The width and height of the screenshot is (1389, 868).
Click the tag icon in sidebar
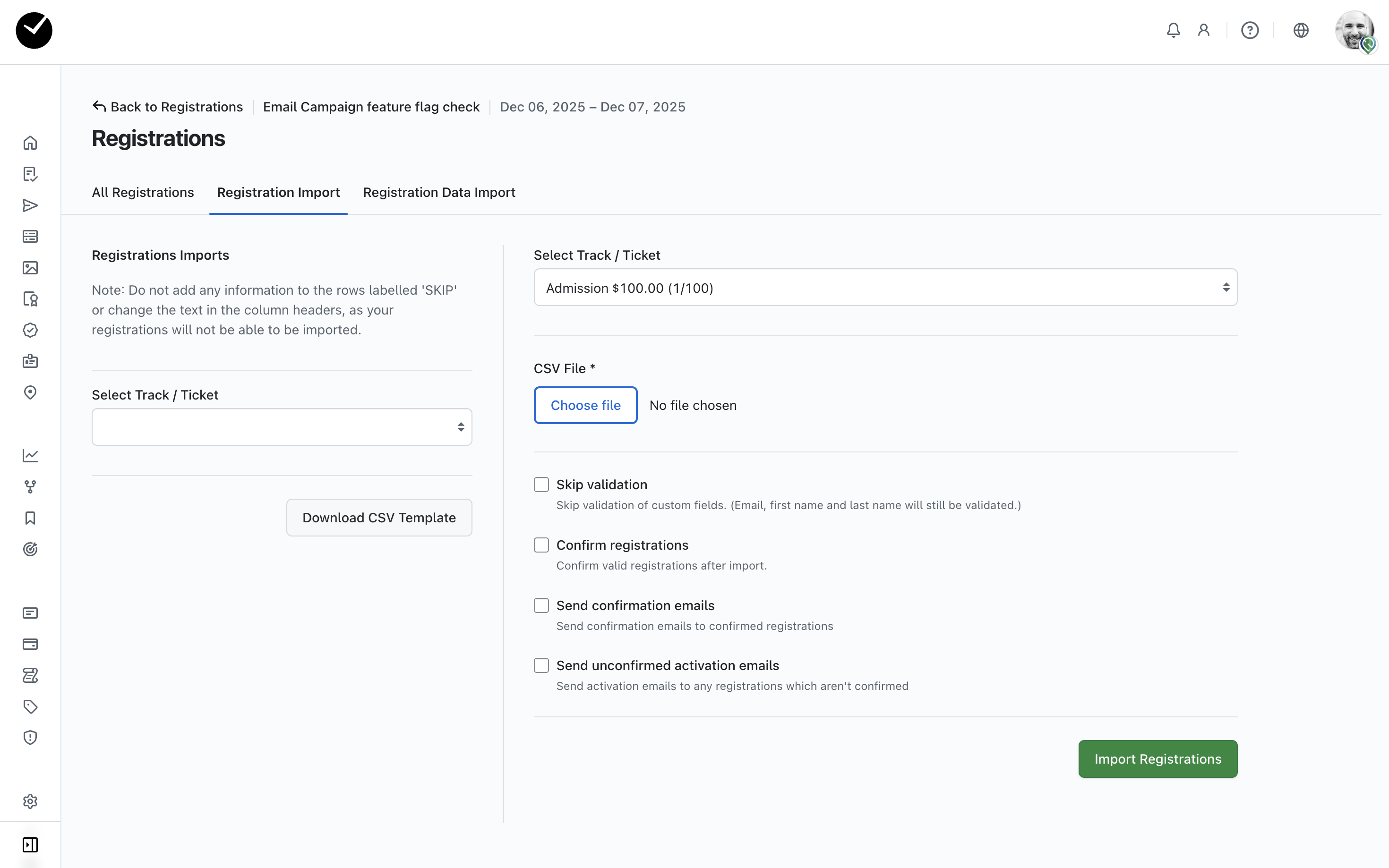(x=30, y=706)
